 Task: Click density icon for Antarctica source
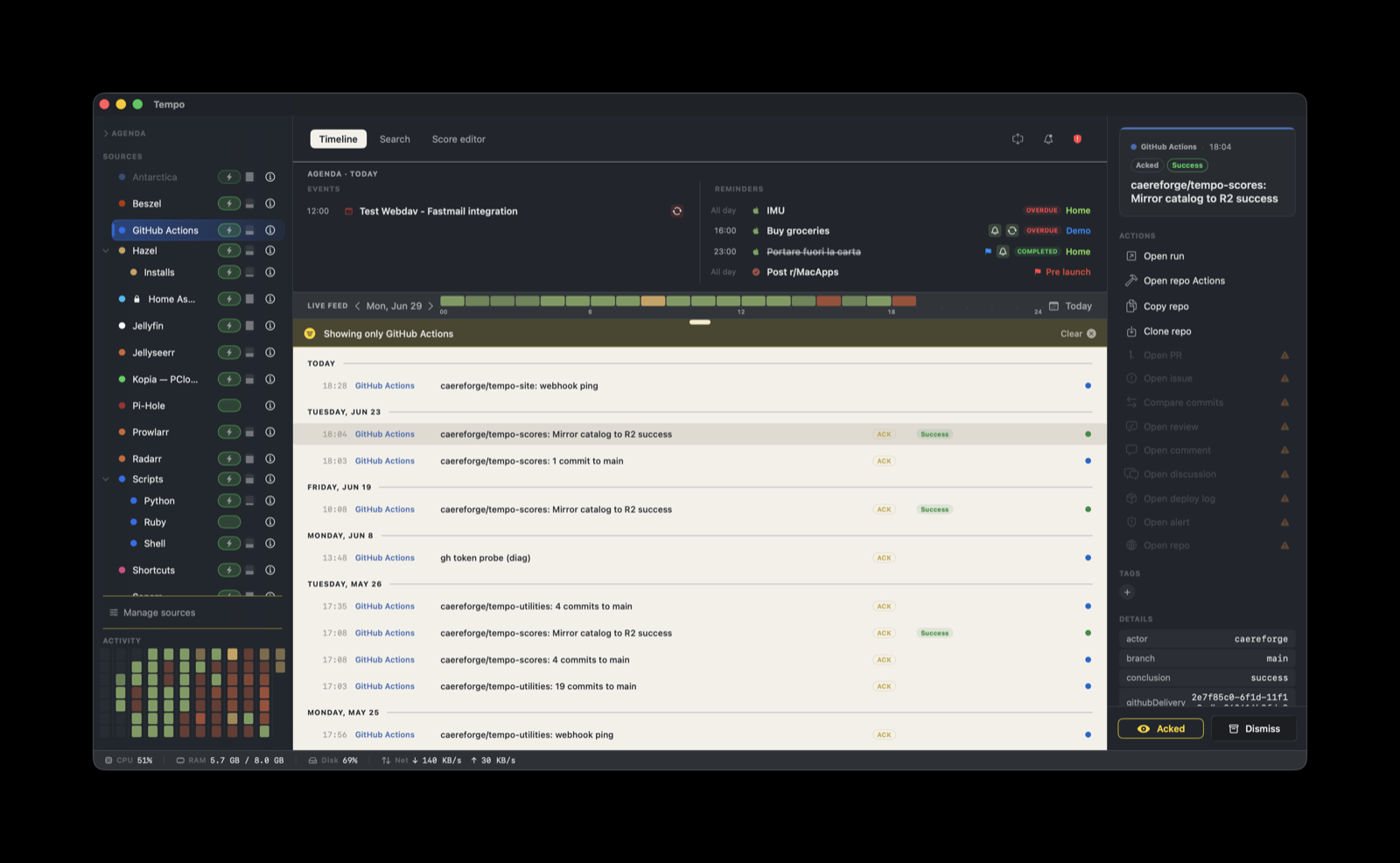click(x=249, y=177)
